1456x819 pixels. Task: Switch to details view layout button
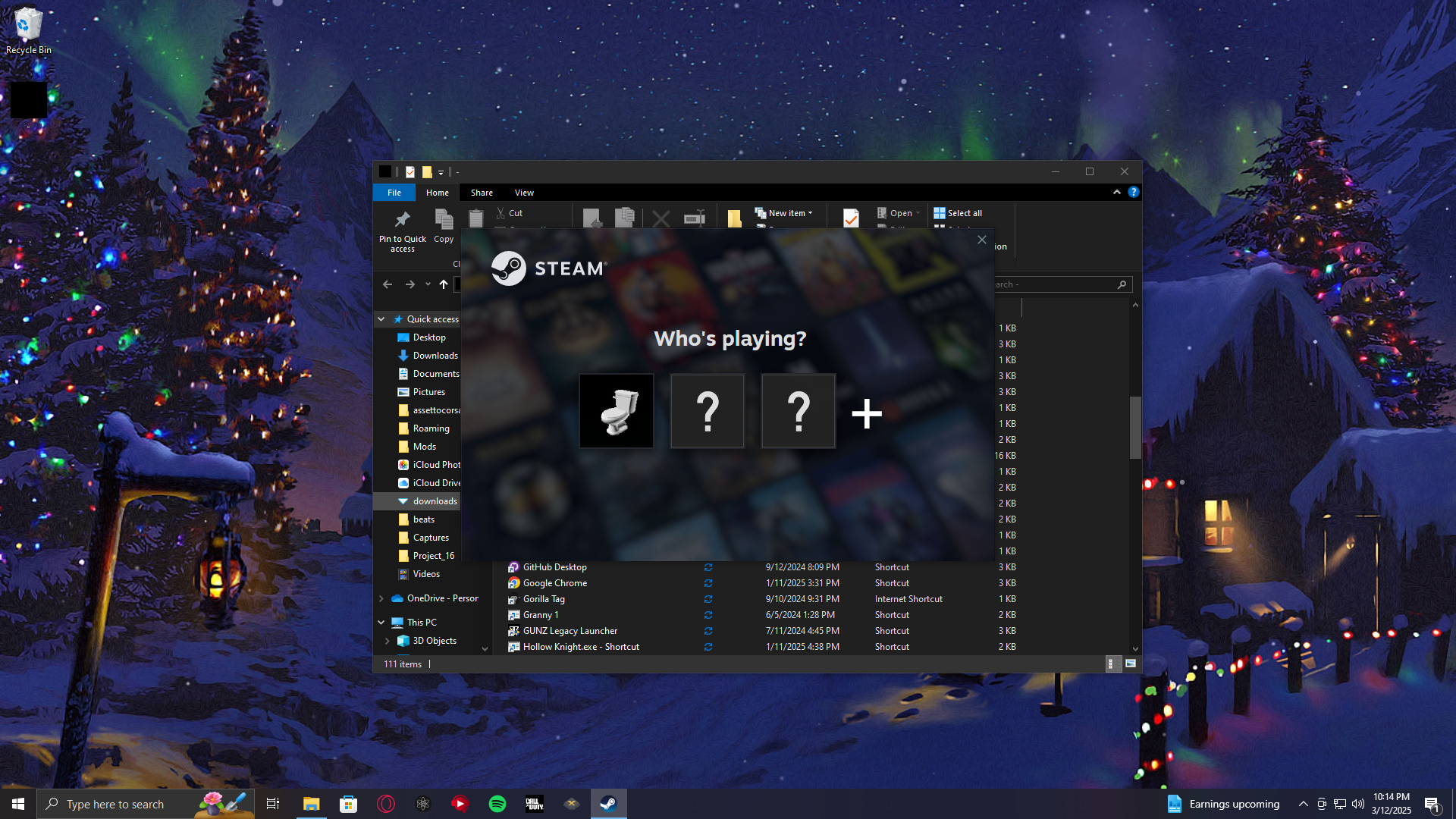click(x=1112, y=664)
